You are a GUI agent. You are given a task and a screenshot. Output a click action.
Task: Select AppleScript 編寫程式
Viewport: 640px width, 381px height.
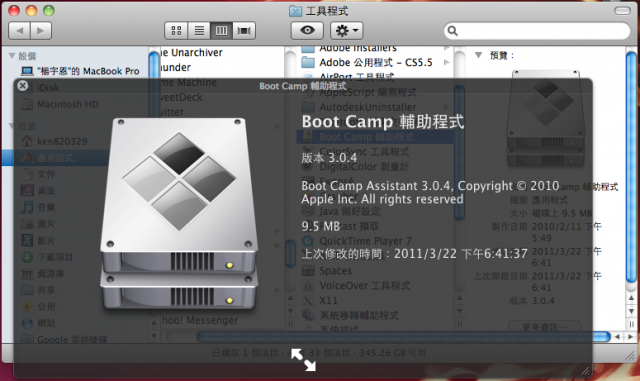coord(359,92)
